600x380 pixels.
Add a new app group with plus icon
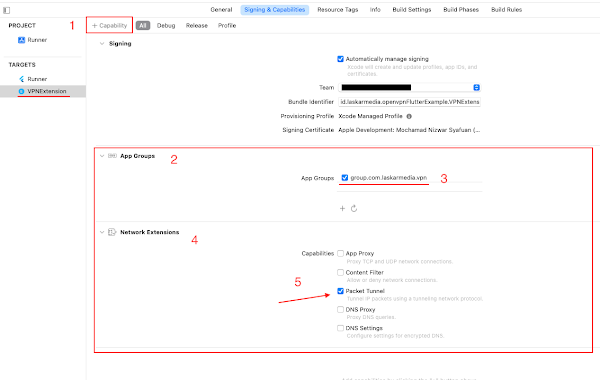point(342,208)
